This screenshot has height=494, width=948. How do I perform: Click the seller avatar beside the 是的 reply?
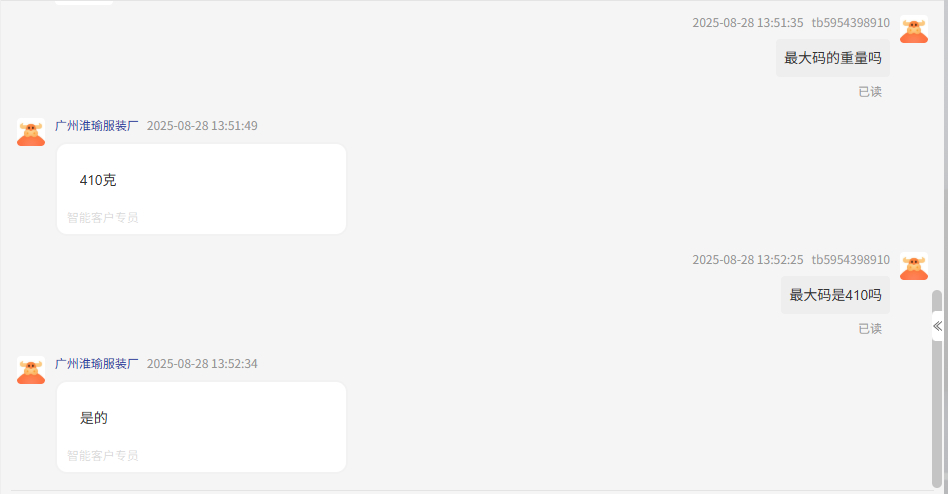(31, 369)
